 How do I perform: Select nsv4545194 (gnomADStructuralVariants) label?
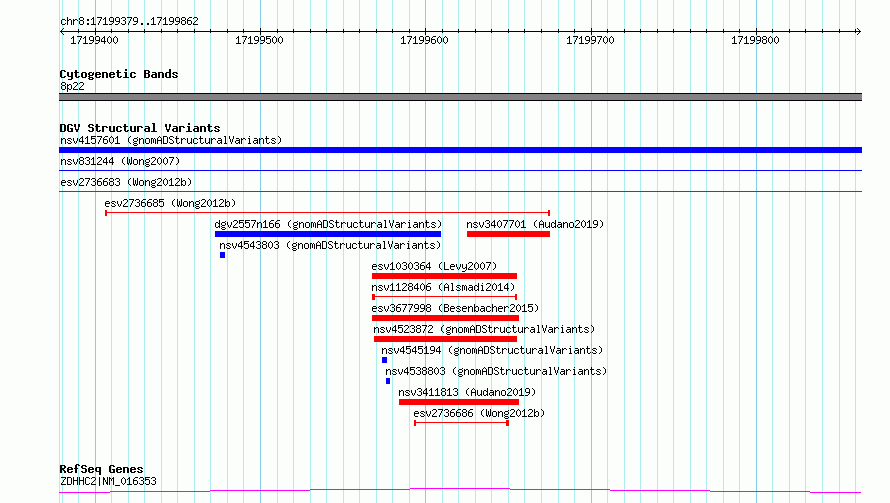492,350
